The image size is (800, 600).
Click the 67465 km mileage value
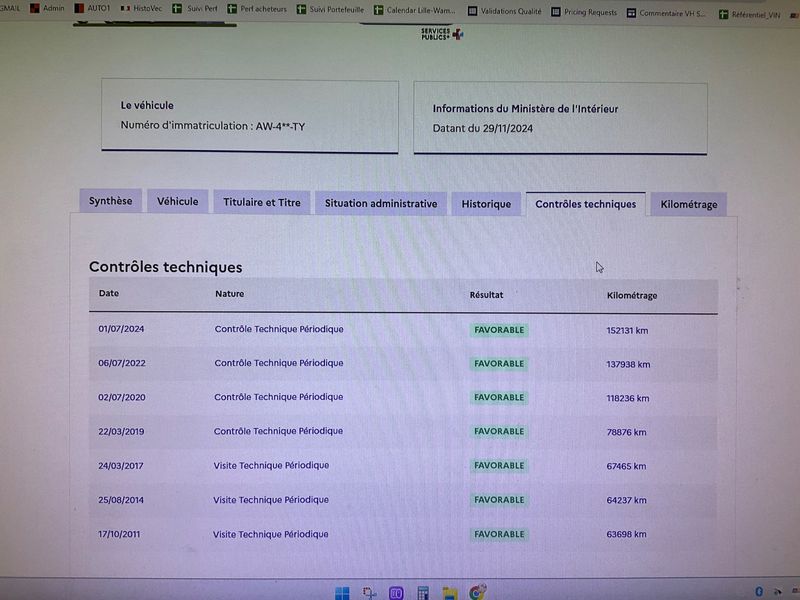pos(626,466)
